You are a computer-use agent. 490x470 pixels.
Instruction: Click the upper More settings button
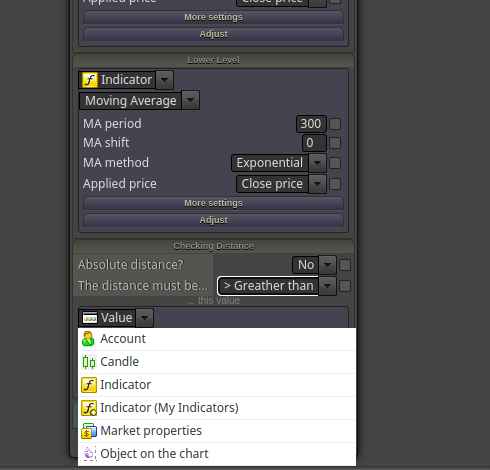pos(213,17)
